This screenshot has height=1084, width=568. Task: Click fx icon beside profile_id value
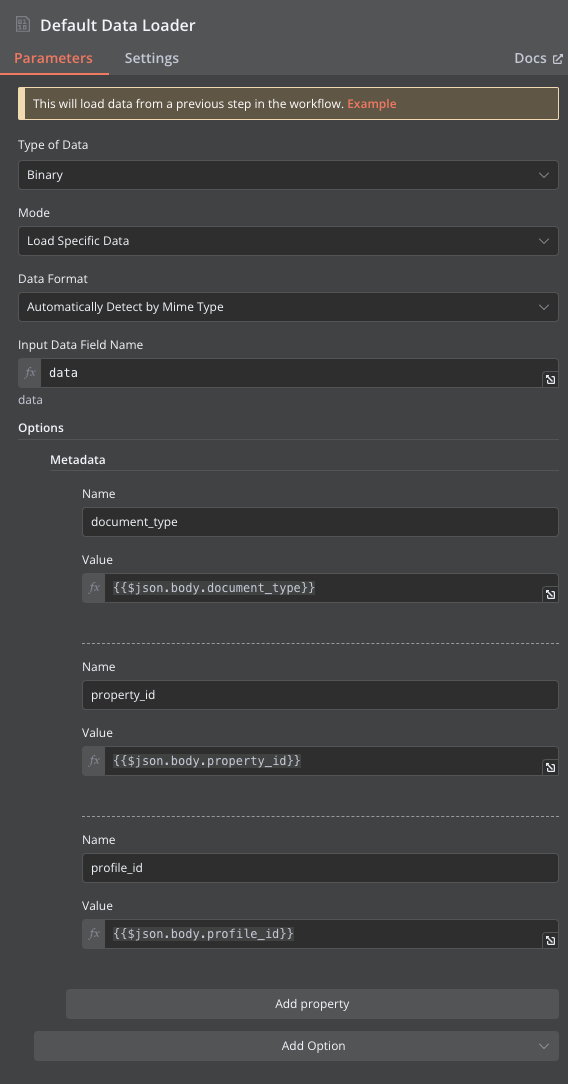click(x=93, y=933)
